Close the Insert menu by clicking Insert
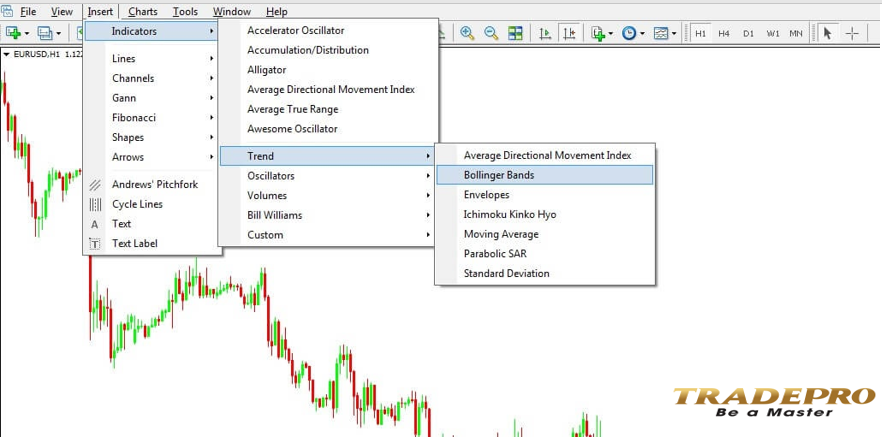 pyautogui.click(x=101, y=11)
